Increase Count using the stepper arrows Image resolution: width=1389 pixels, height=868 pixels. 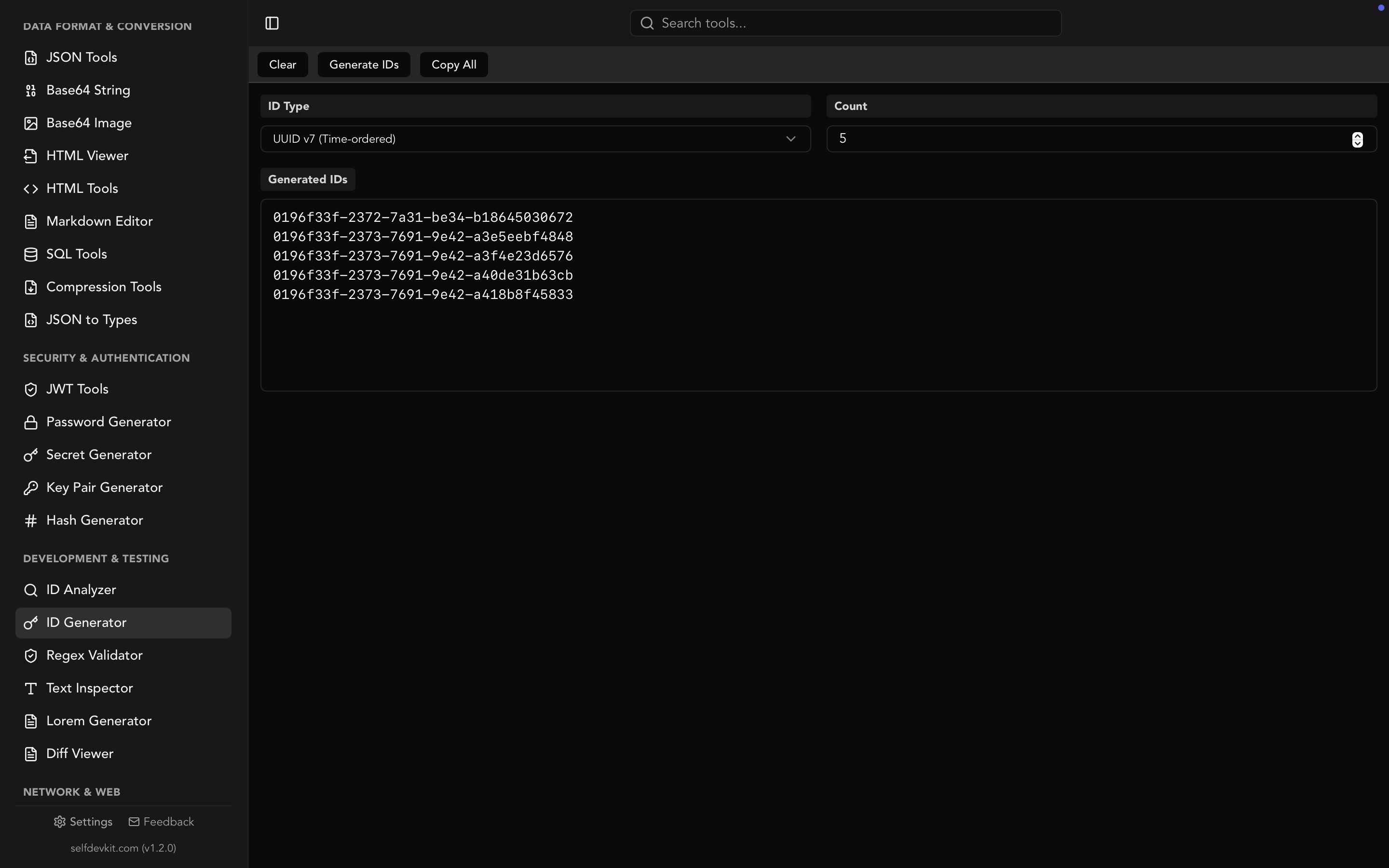point(1357,135)
